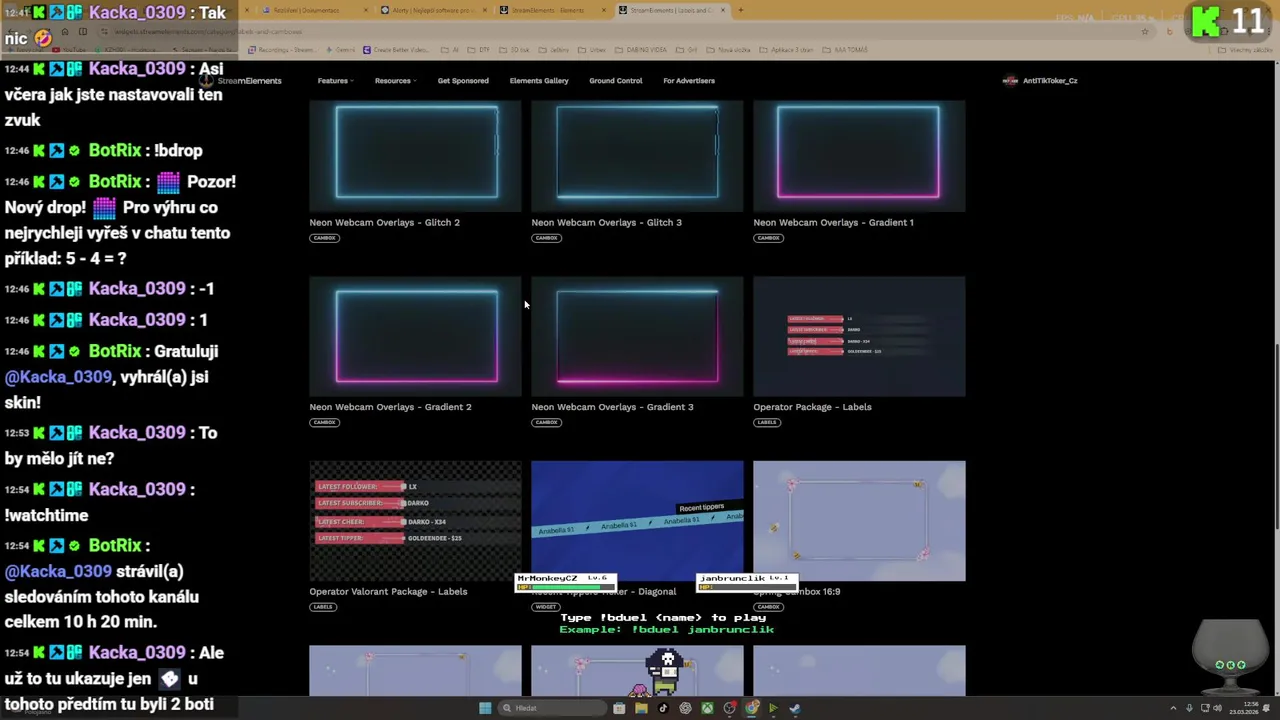Open the For Advertisers page
Viewport: 1280px width, 720px height.
tap(689, 80)
